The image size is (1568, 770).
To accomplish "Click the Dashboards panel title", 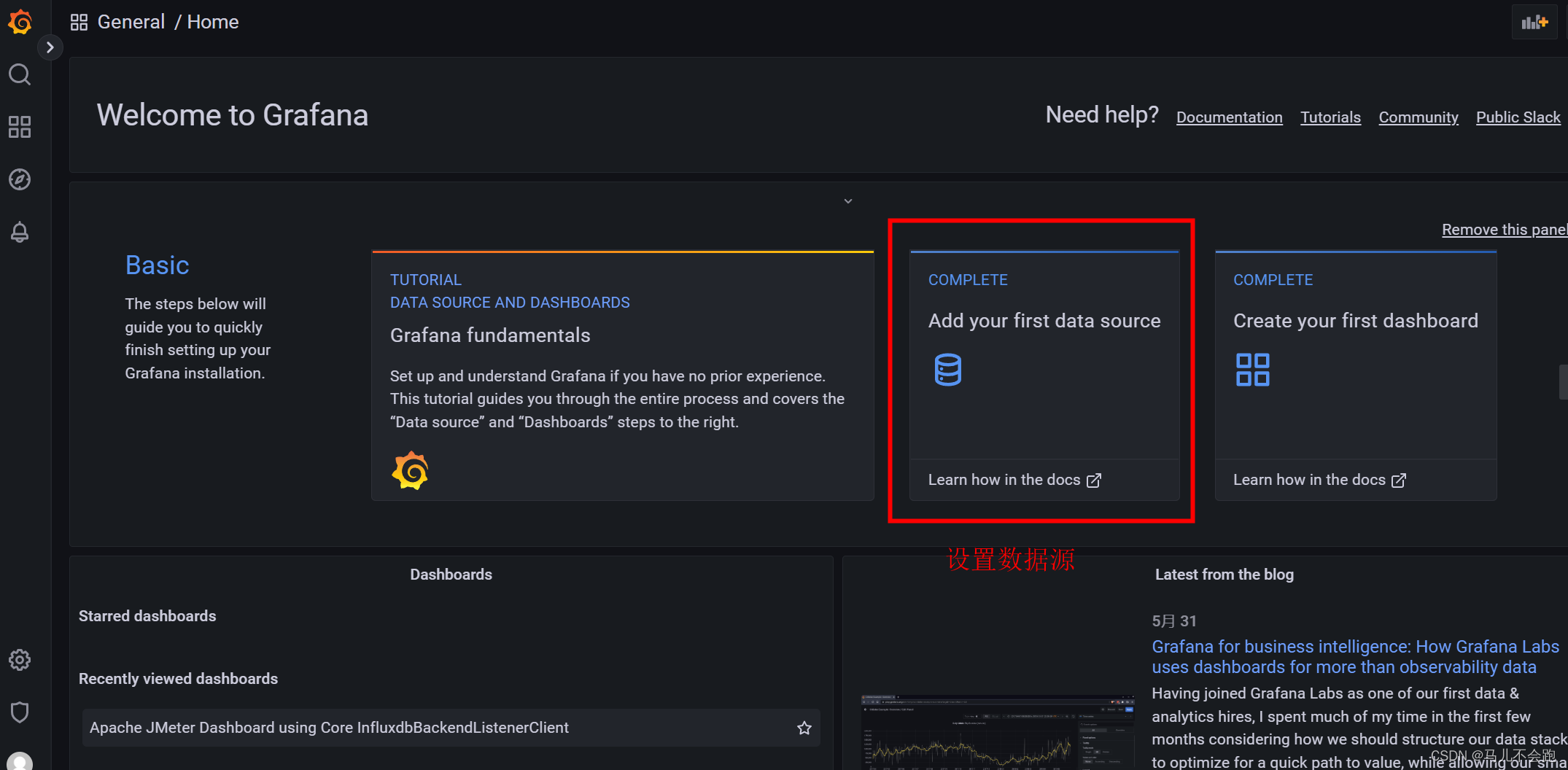I will [x=451, y=575].
